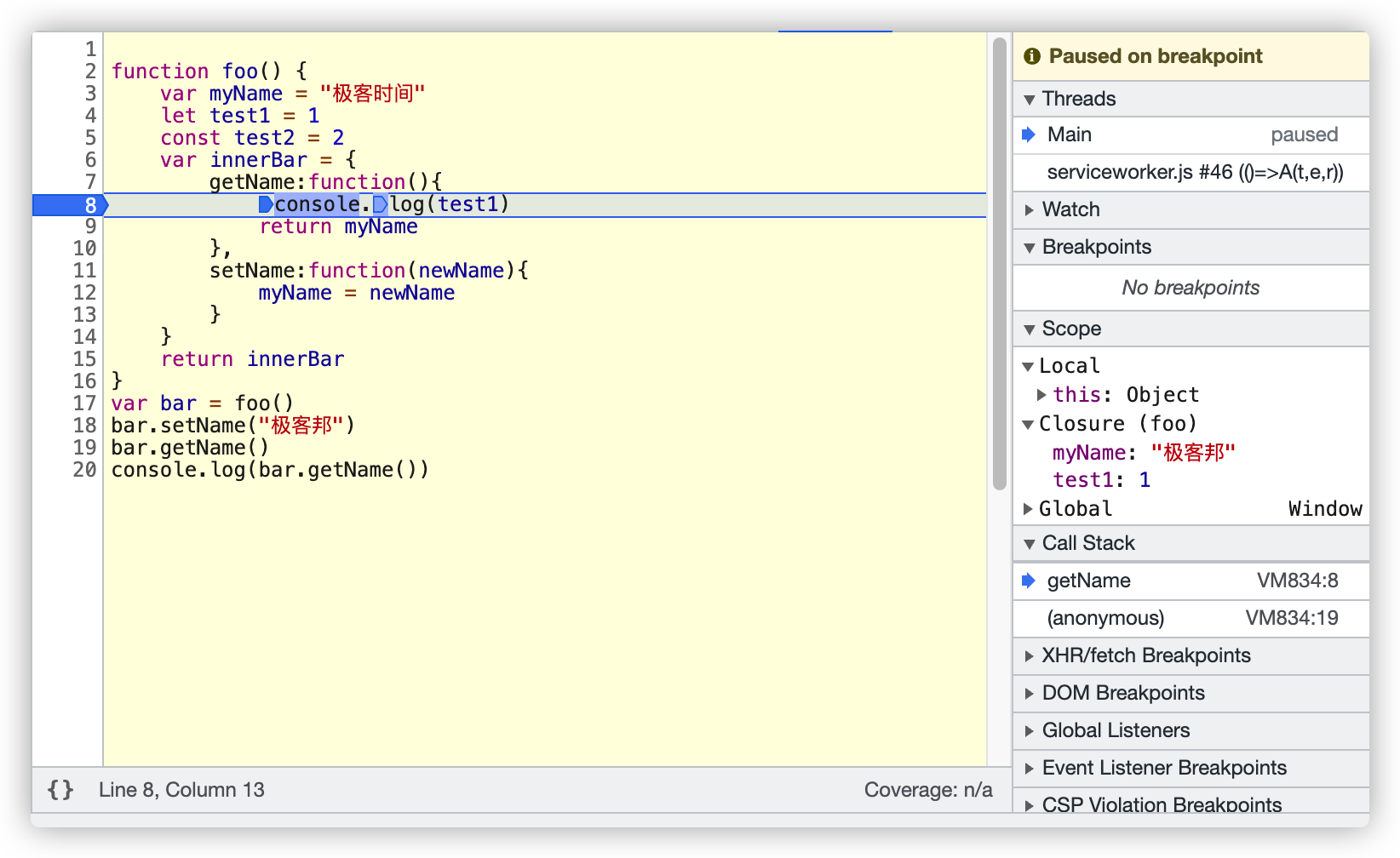
Task: Expand Global Listeners section
Action: click(1030, 731)
